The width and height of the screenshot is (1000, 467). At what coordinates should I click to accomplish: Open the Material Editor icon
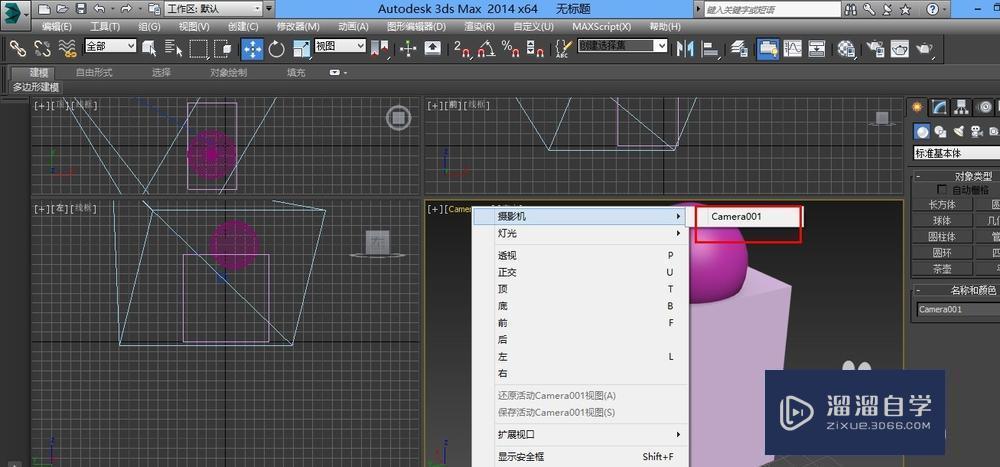[846, 48]
